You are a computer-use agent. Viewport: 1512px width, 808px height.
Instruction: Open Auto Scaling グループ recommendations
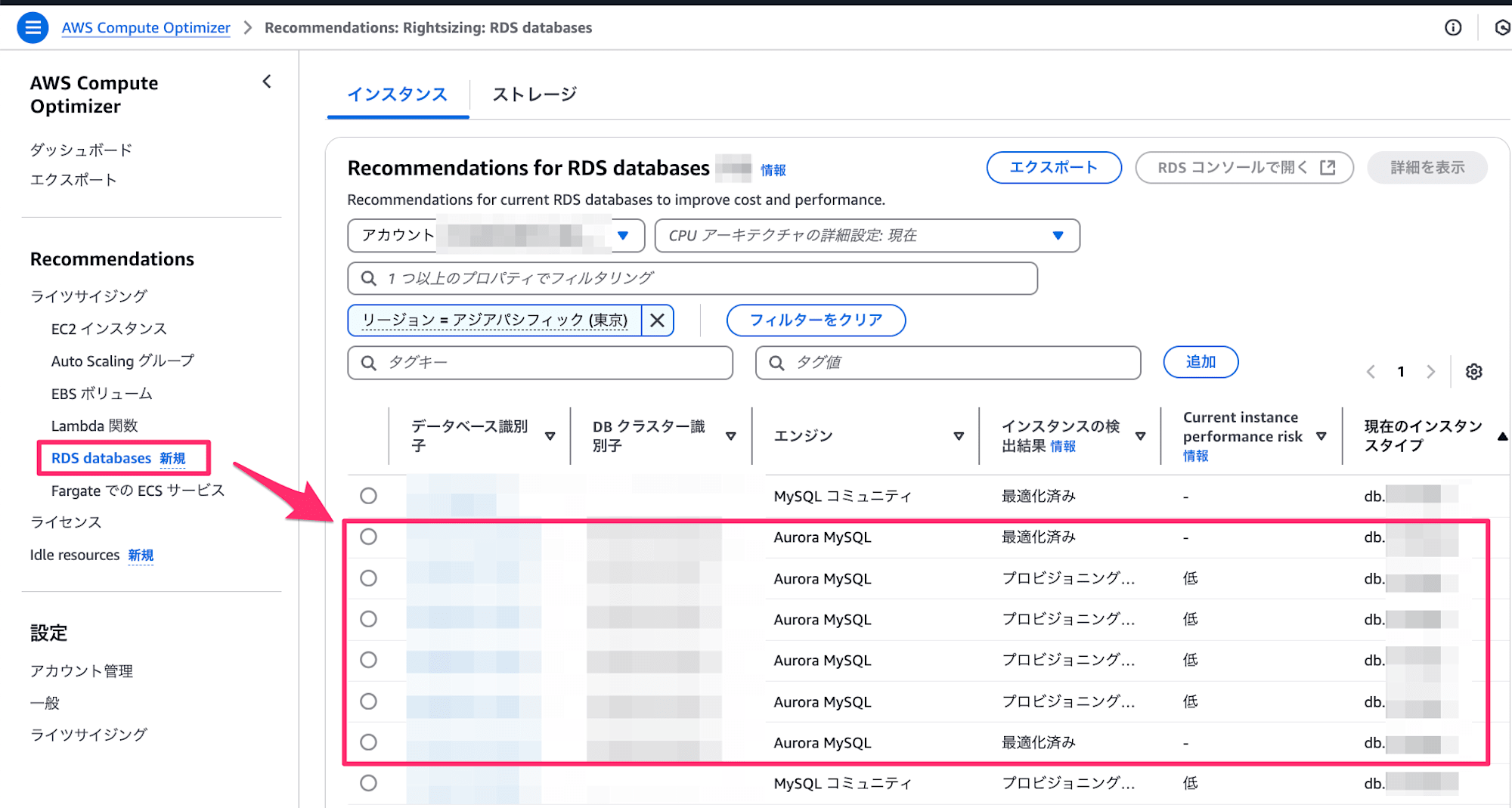(122, 361)
